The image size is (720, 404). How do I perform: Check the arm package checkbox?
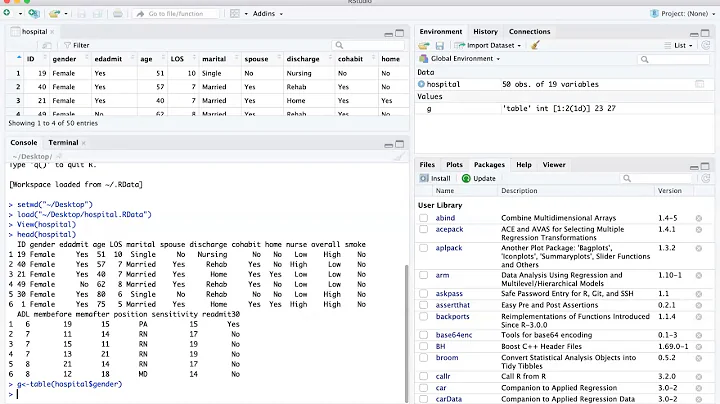[x=423, y=275]
